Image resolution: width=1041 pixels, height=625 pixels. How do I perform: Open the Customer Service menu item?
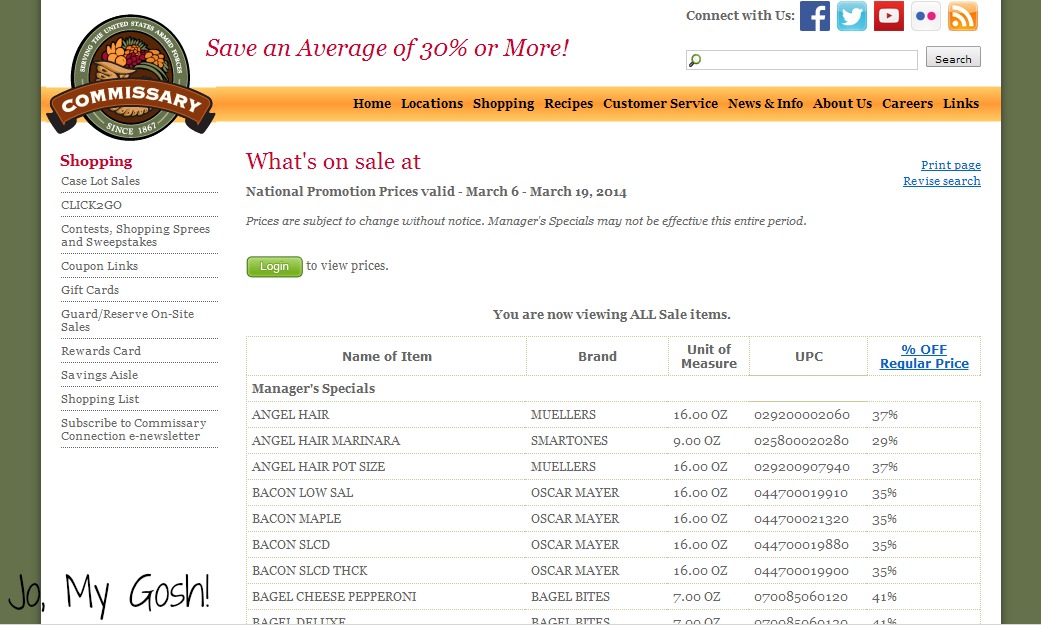(660, 103)
